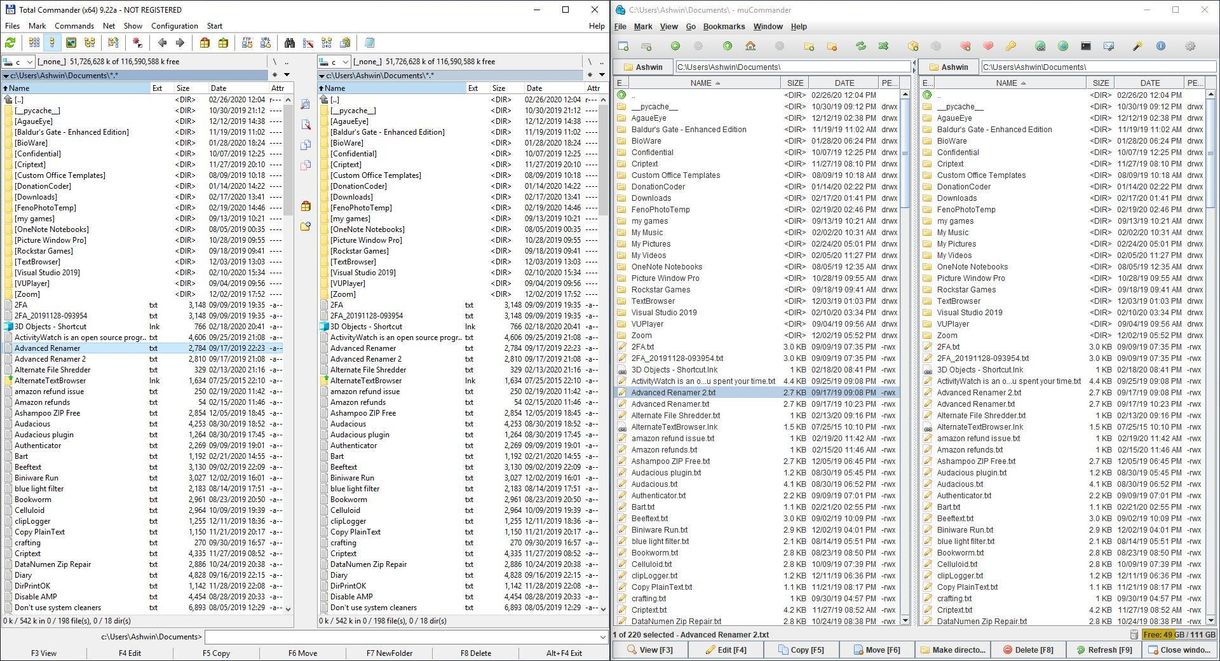Image resolution: width=1220 pixels, height=661 pixels.
Task: Click muCommander Move [F6] button
Action: 876,650
